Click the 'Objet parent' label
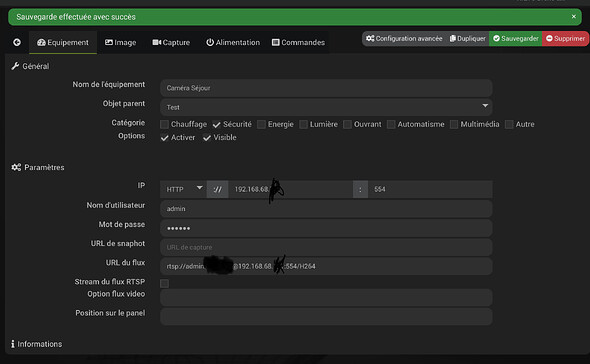590x364 pixels. click(124, 104)
